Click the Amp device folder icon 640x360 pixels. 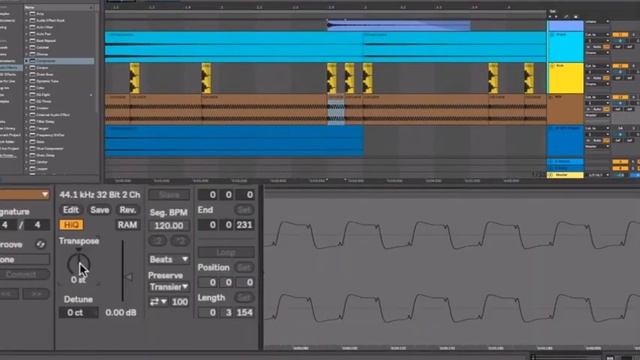32,14
